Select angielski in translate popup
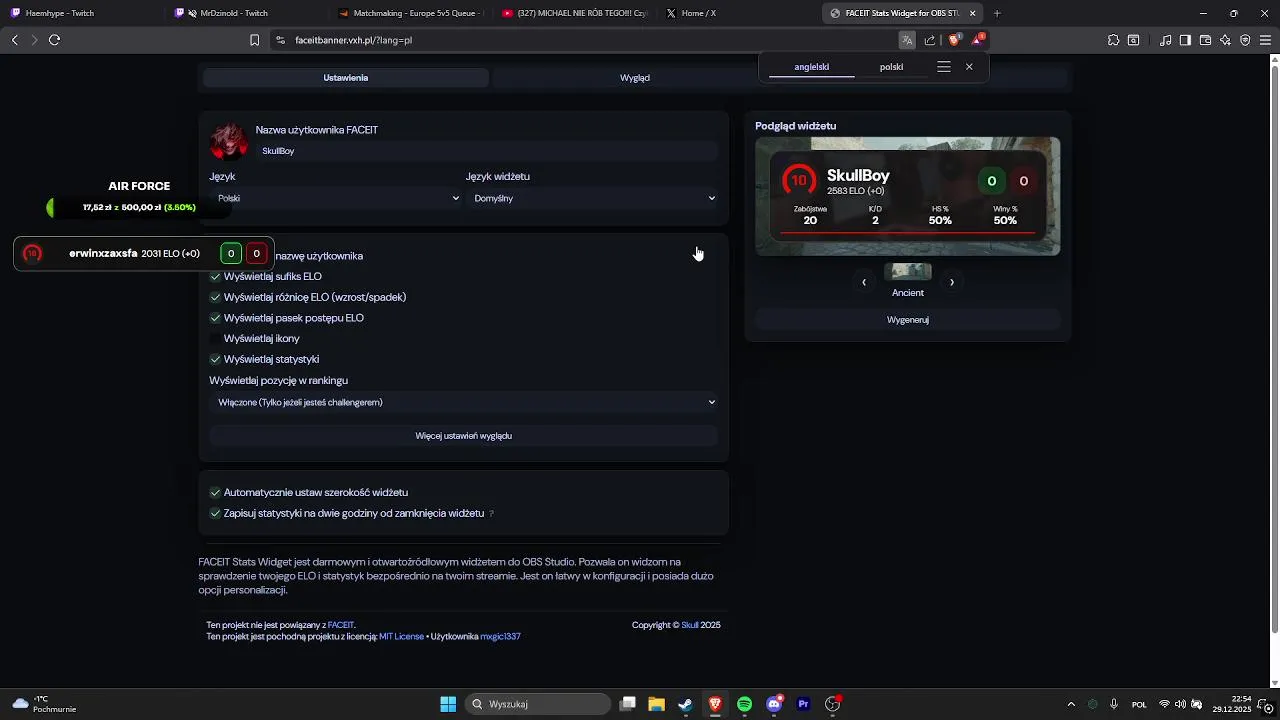1280x720 pixels. point(812,67)
